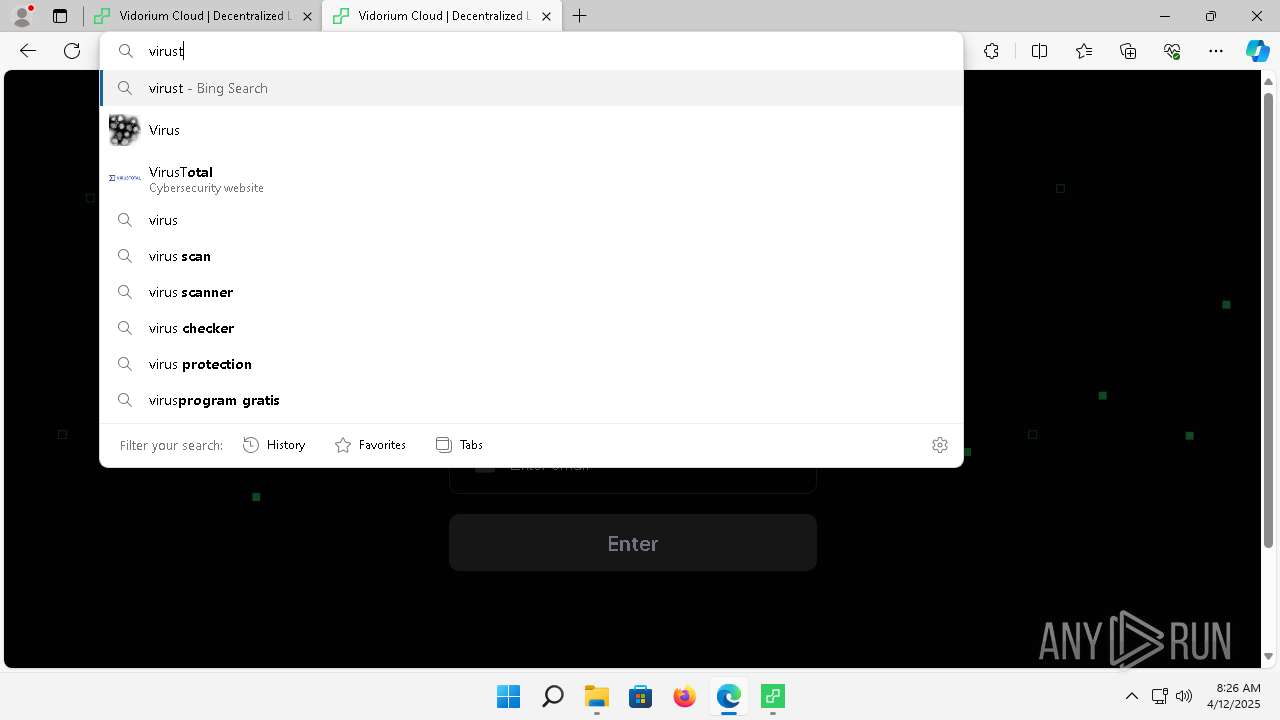
Task: Filter search by Favorites
Action: click(x=370, y=445)
